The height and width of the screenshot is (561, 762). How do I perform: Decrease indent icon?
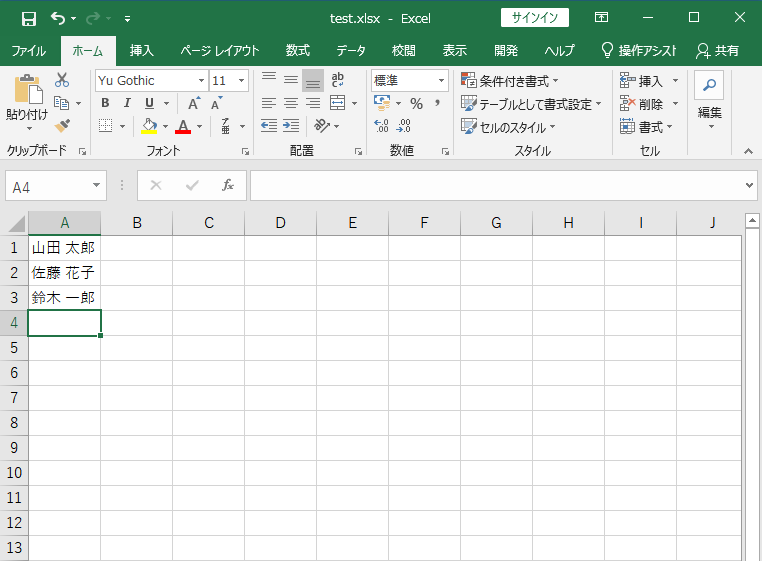pos(269,126)
